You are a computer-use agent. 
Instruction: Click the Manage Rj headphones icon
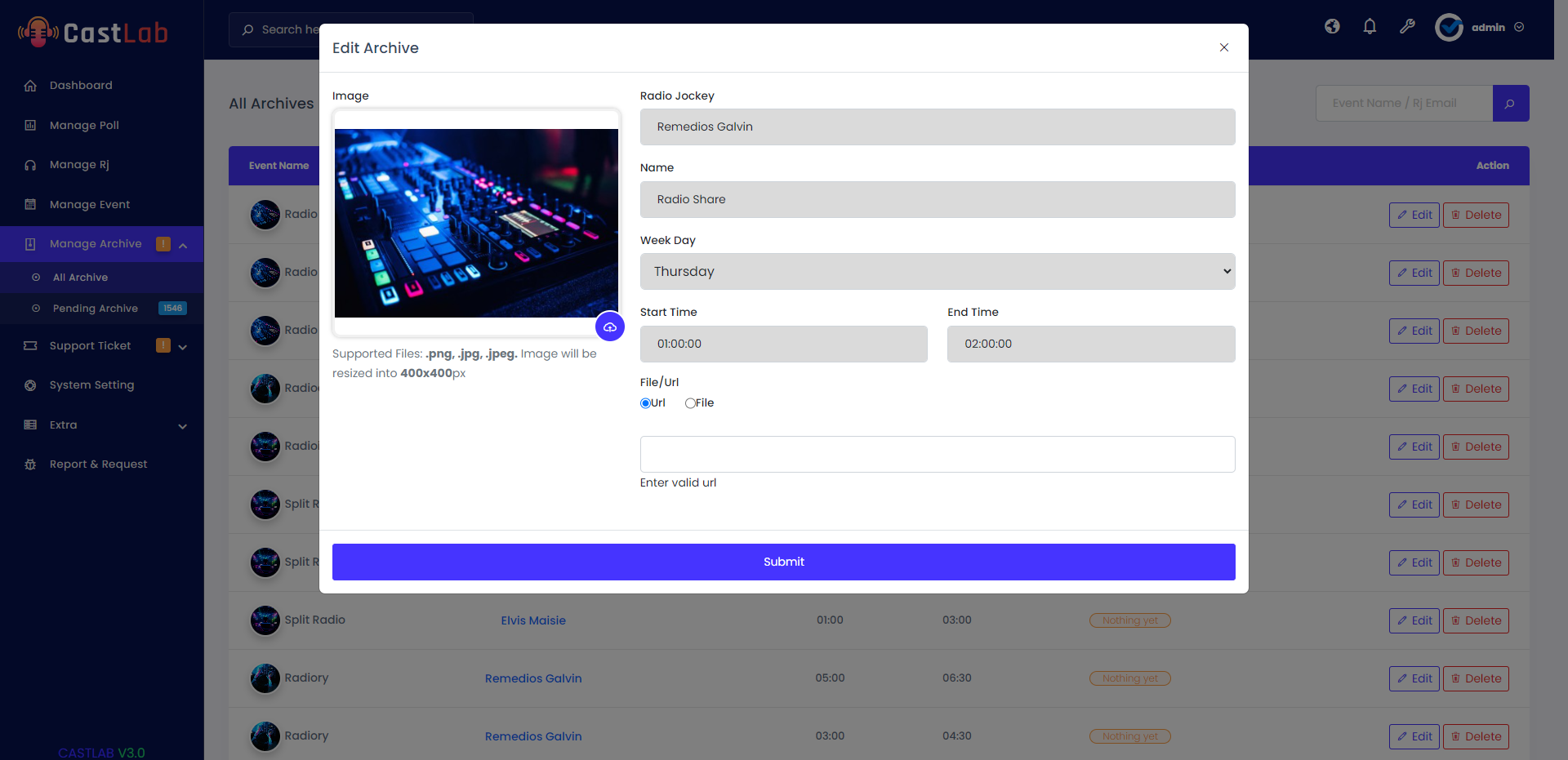coord(30,165)
